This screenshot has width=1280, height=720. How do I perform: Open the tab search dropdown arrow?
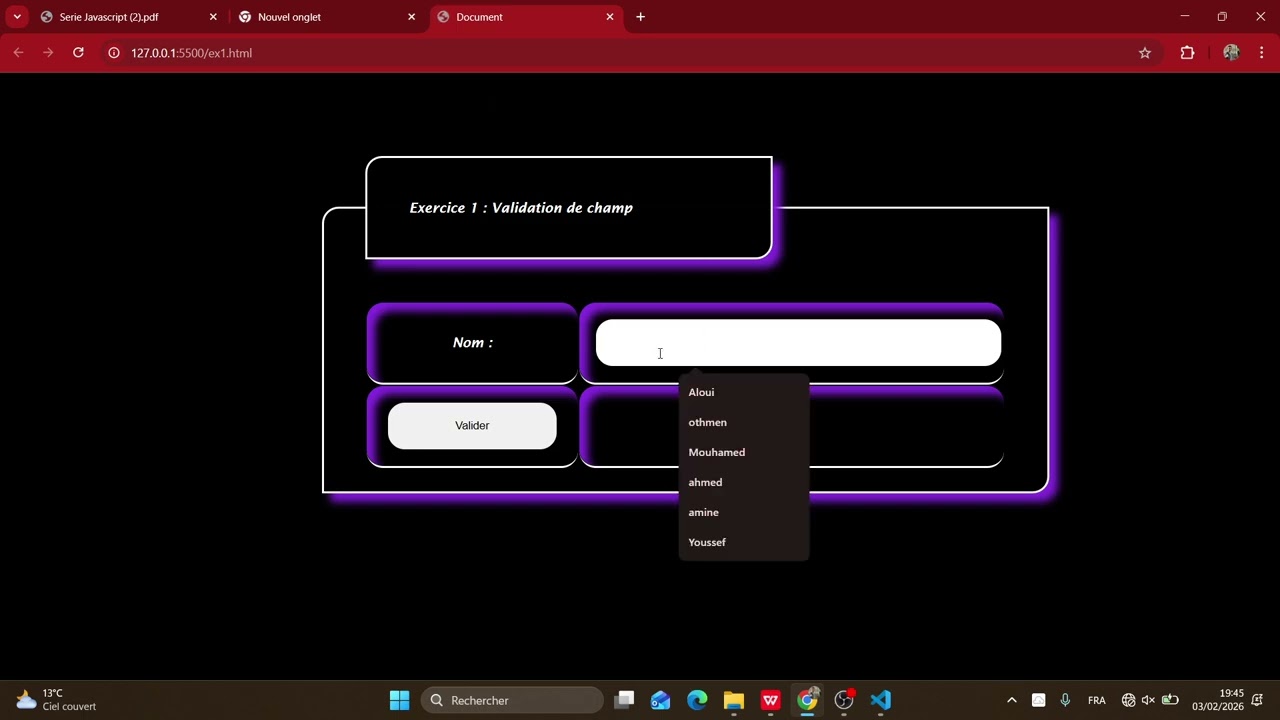[x=17, y=17]
